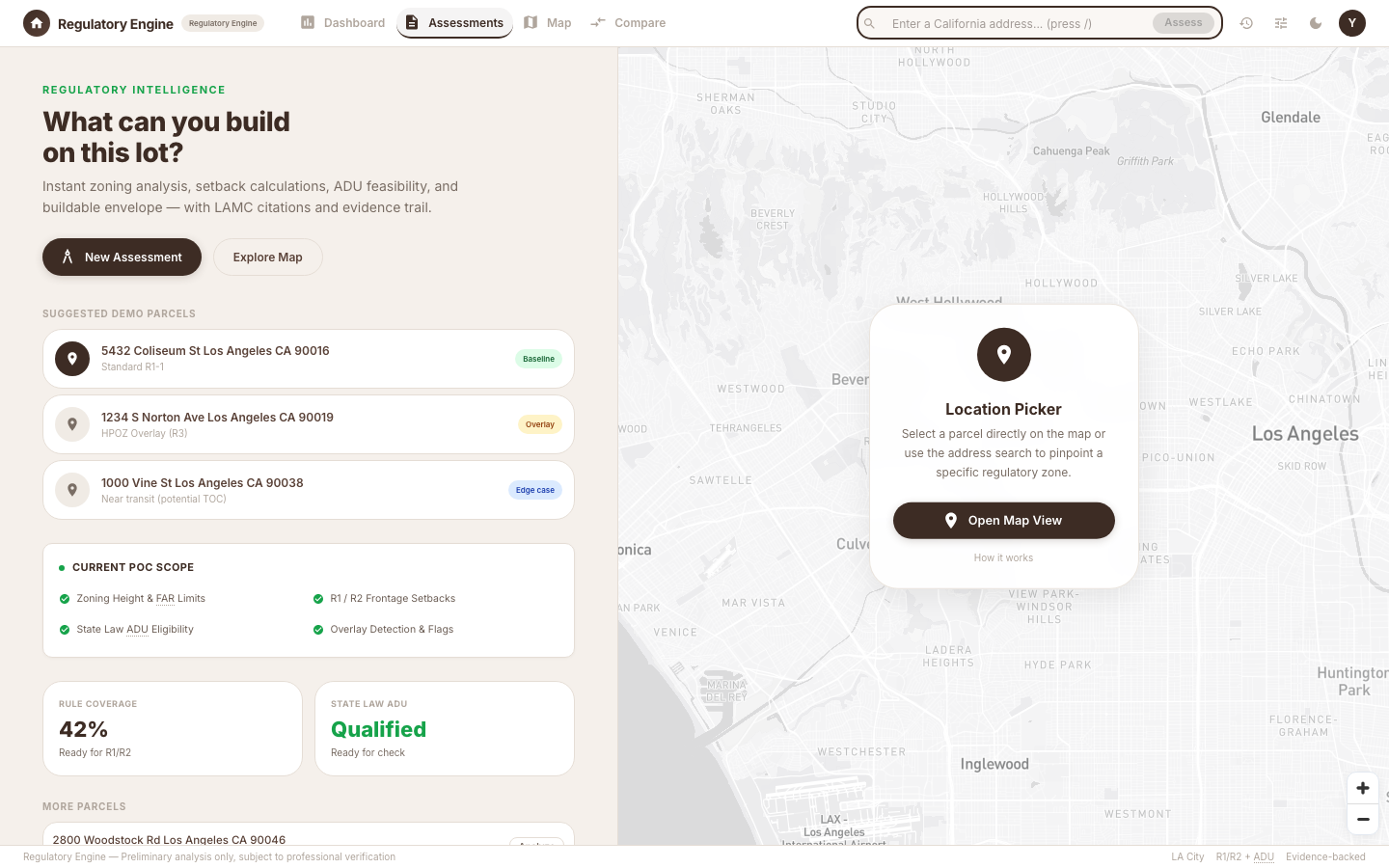Zoom in on the map
The image size is (1389, 868).
pyautogui.click(x=1363, y=789)
